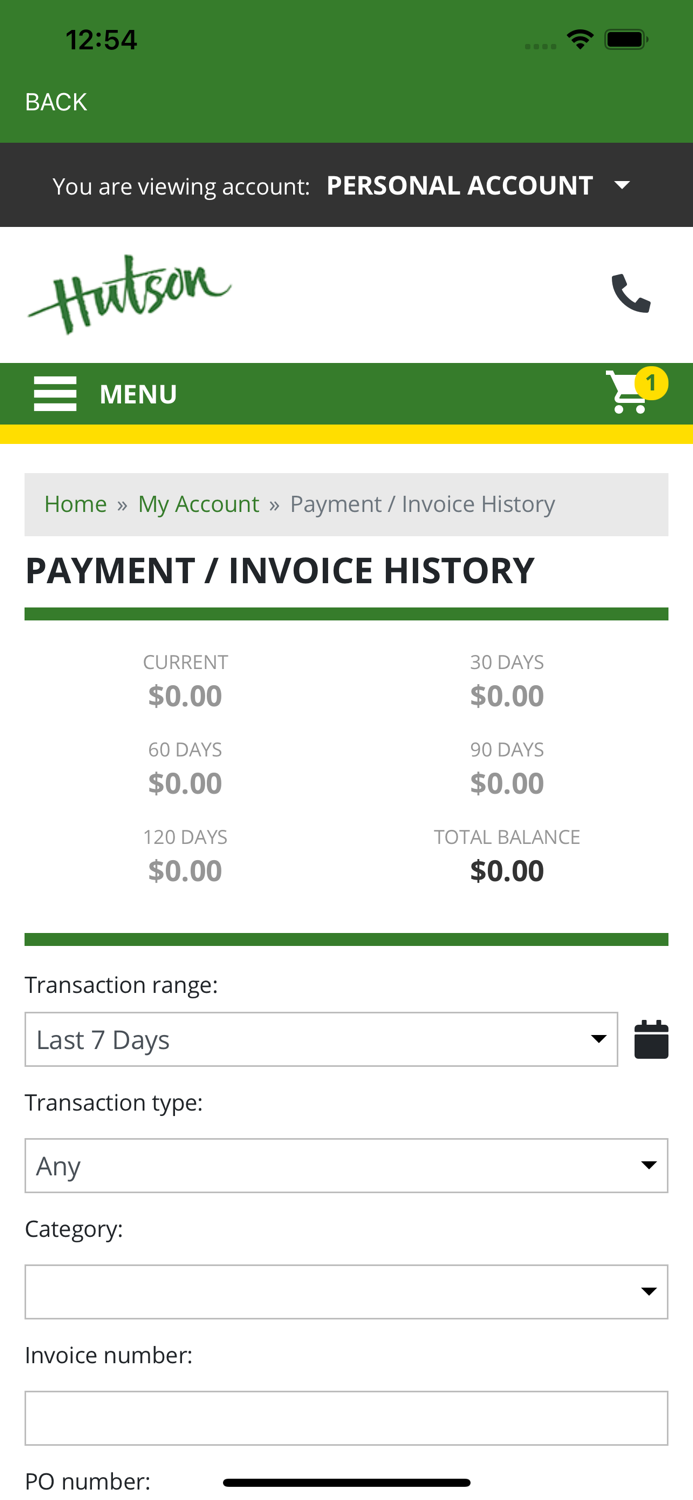The image size is (693, 1500).
Task: Open the MENU item
Action: (137, 393)
